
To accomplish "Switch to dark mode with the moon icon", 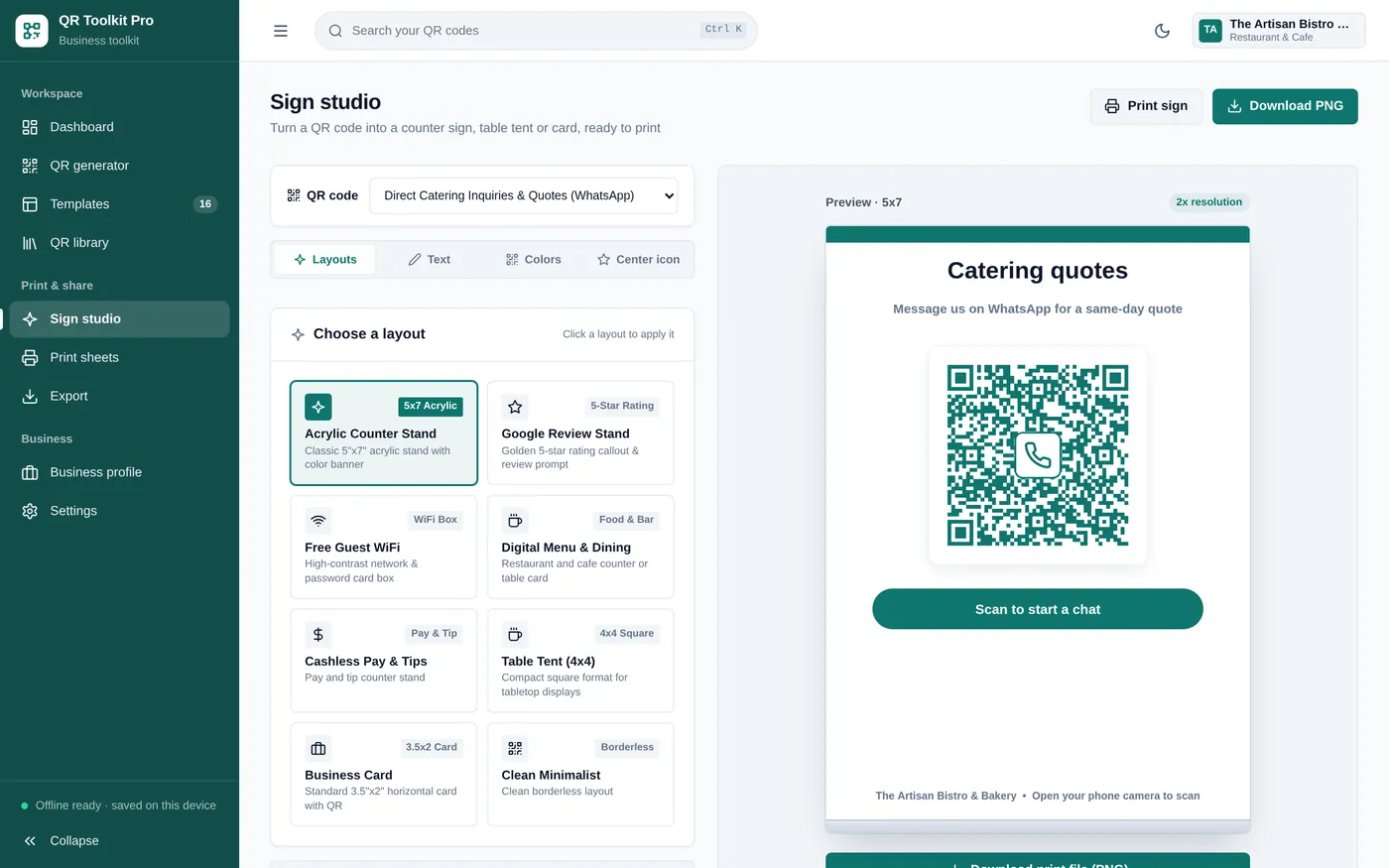I will click(x=1163, y=31).
